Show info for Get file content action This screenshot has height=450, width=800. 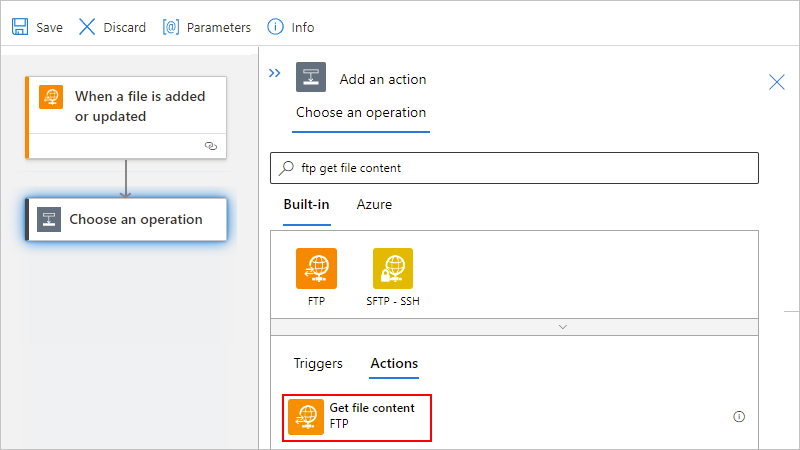739,416
